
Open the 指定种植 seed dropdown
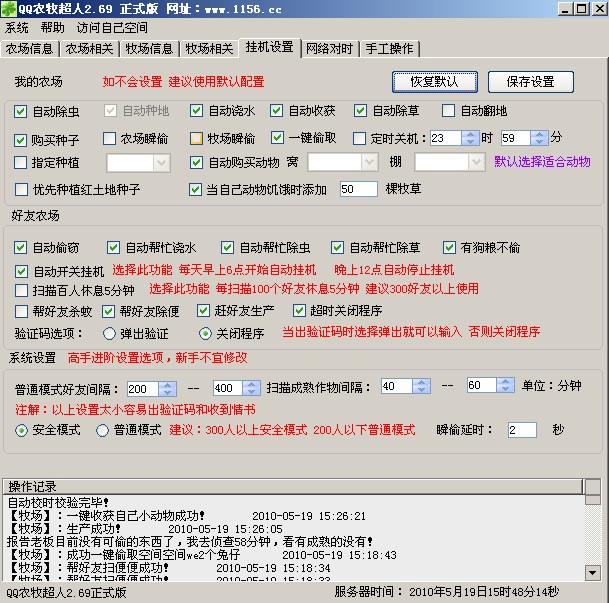[x=162, y=163]
